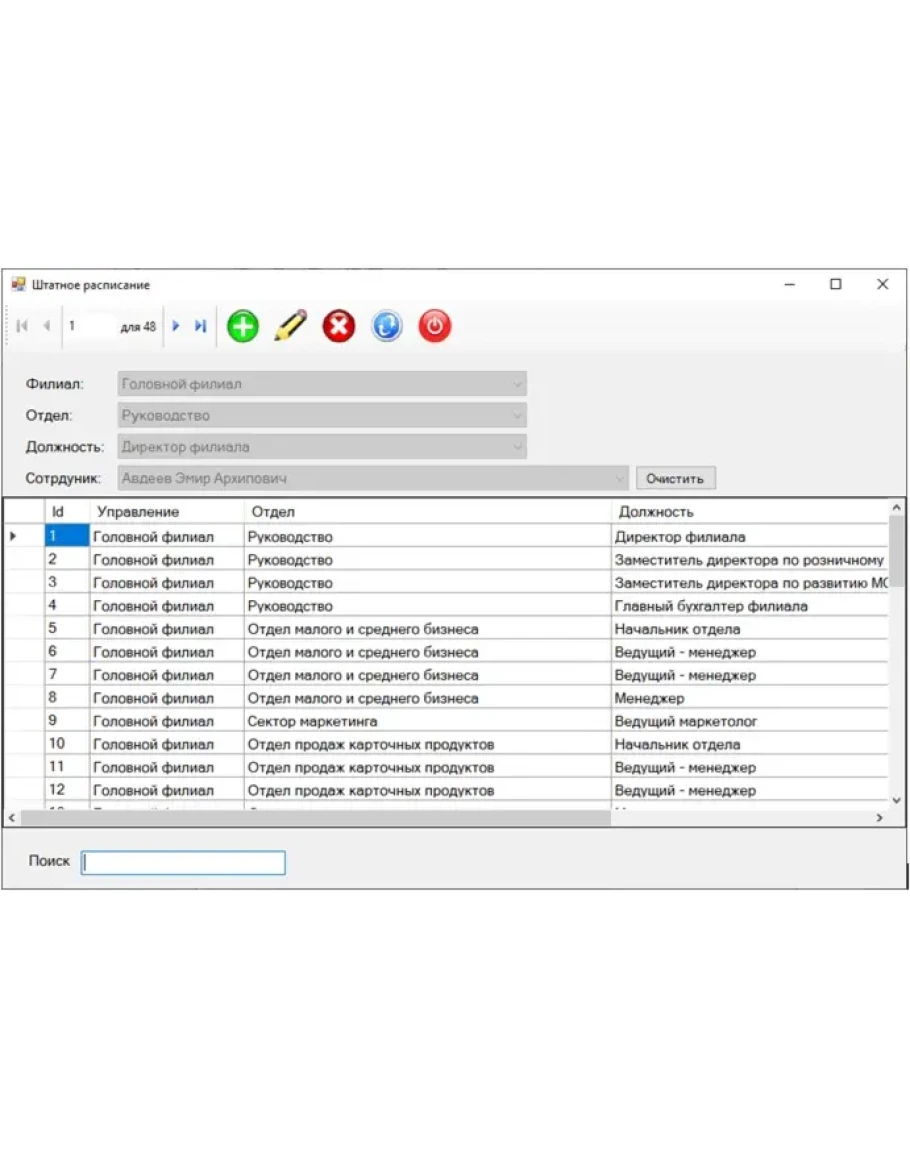Jump to last record arrow
The image size is (910, 1155).
(x=200, y=326)
